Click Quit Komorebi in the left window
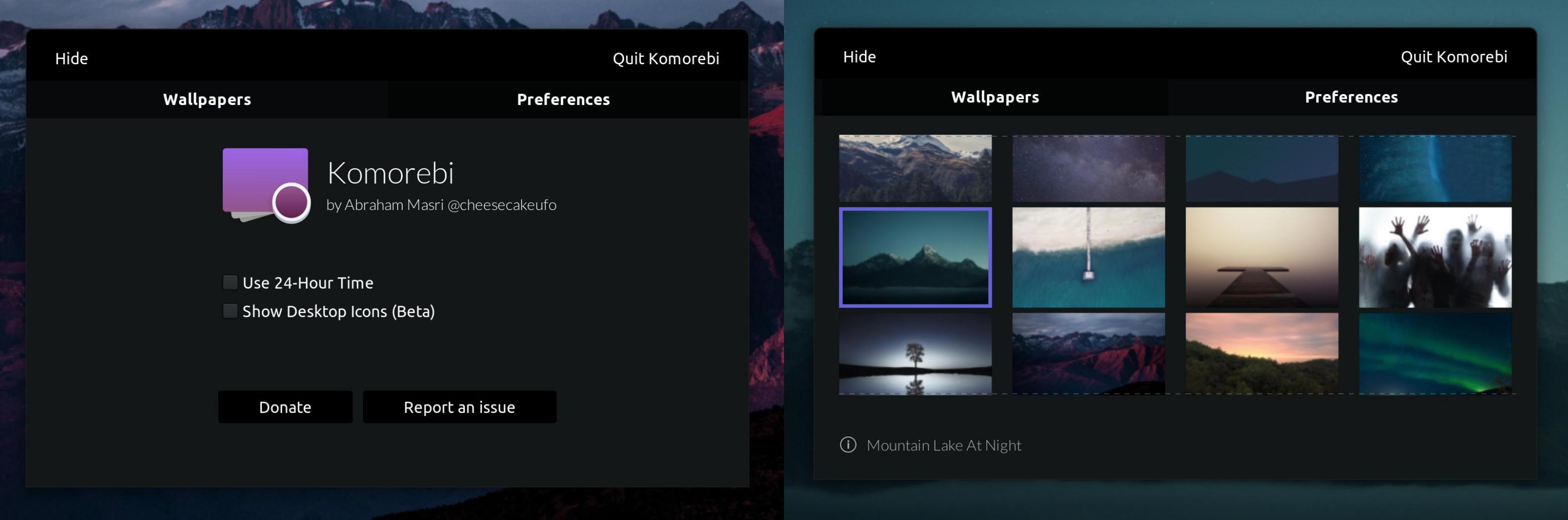 666,59
